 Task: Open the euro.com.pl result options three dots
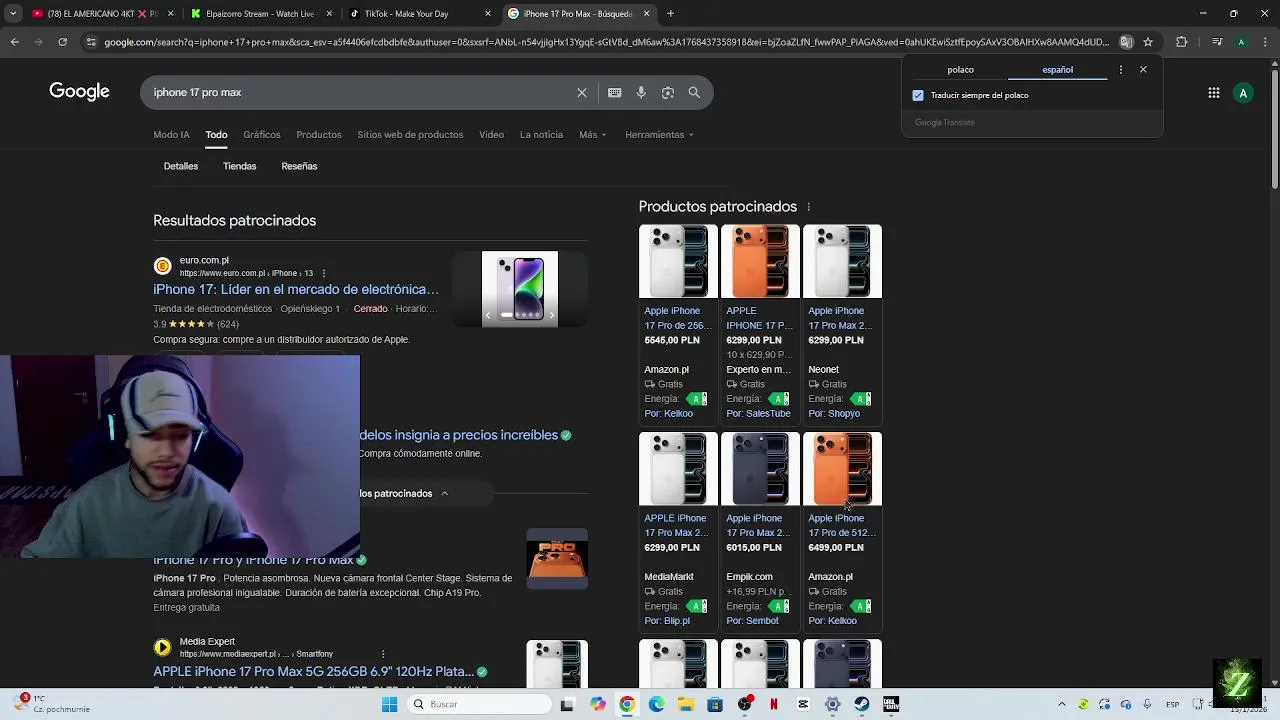323,273
